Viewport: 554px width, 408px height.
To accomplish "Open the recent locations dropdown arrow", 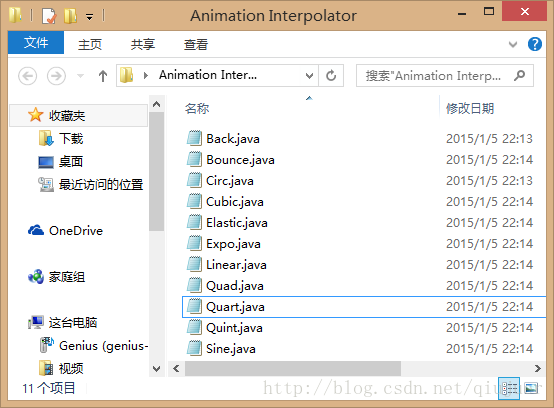I will [x=81, y=76].
